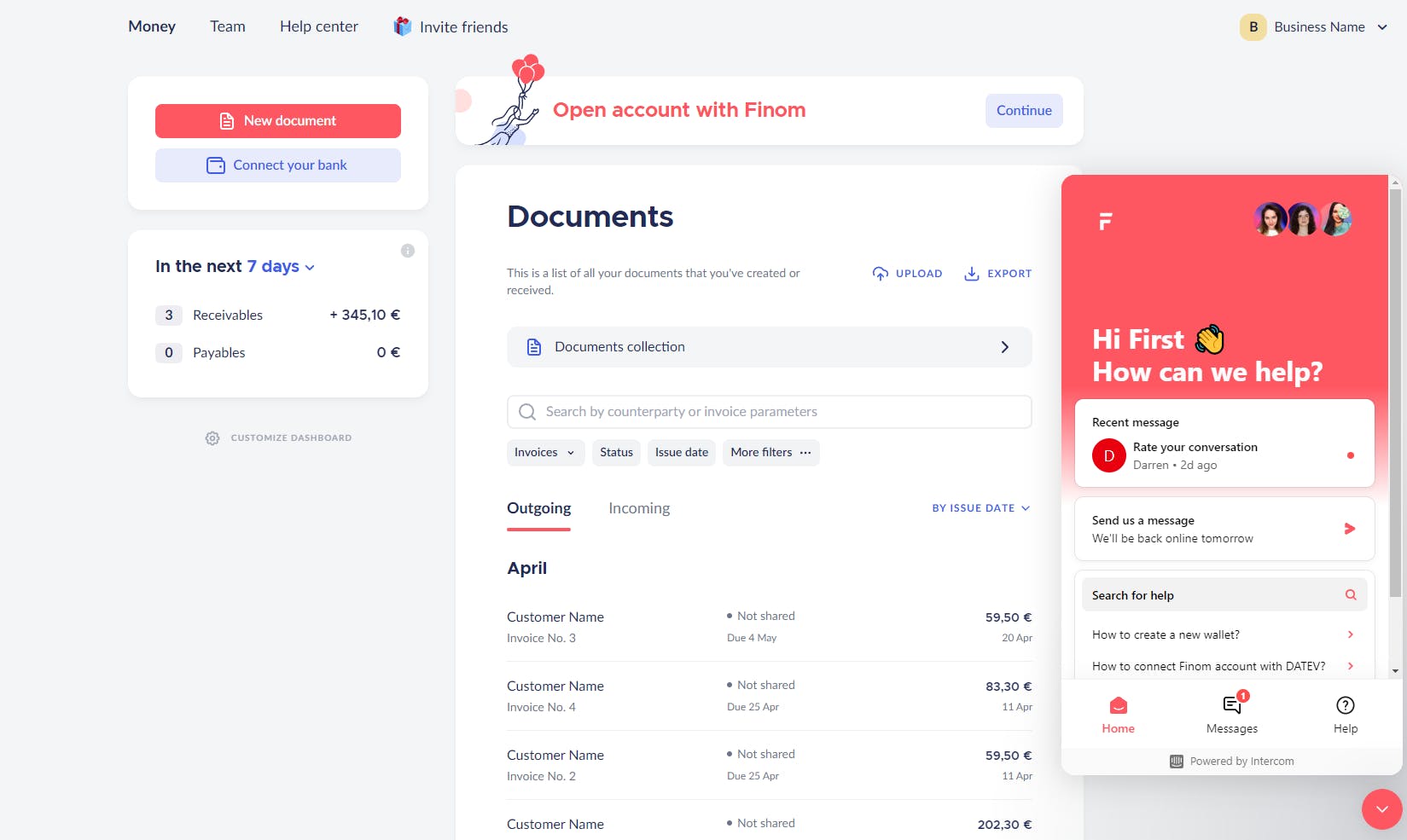The width and height of the screenshot is (1407, 840).
Task: Open the Send us a message card
Action: (x=1224, y=529)
